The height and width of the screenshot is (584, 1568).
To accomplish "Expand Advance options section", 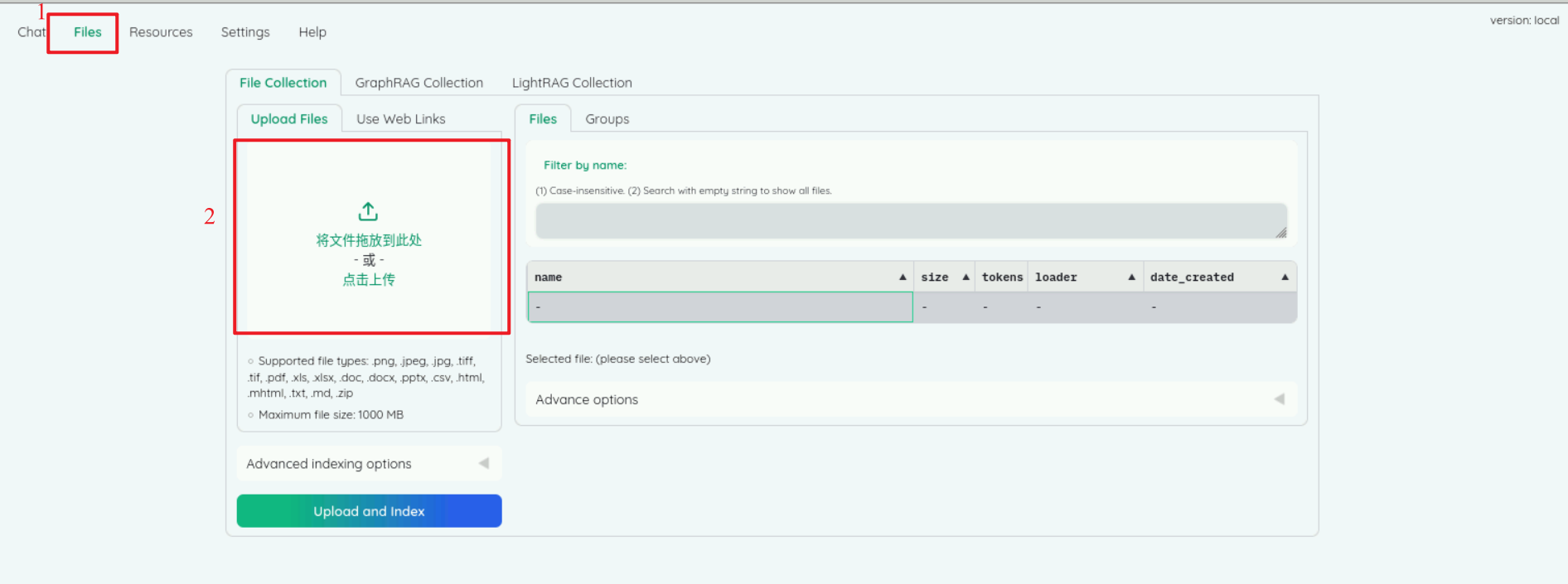I will 911,399.
